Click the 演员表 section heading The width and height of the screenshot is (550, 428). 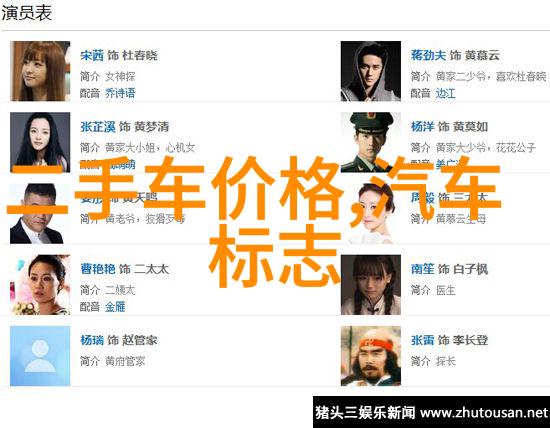click(x=27, y=13)
